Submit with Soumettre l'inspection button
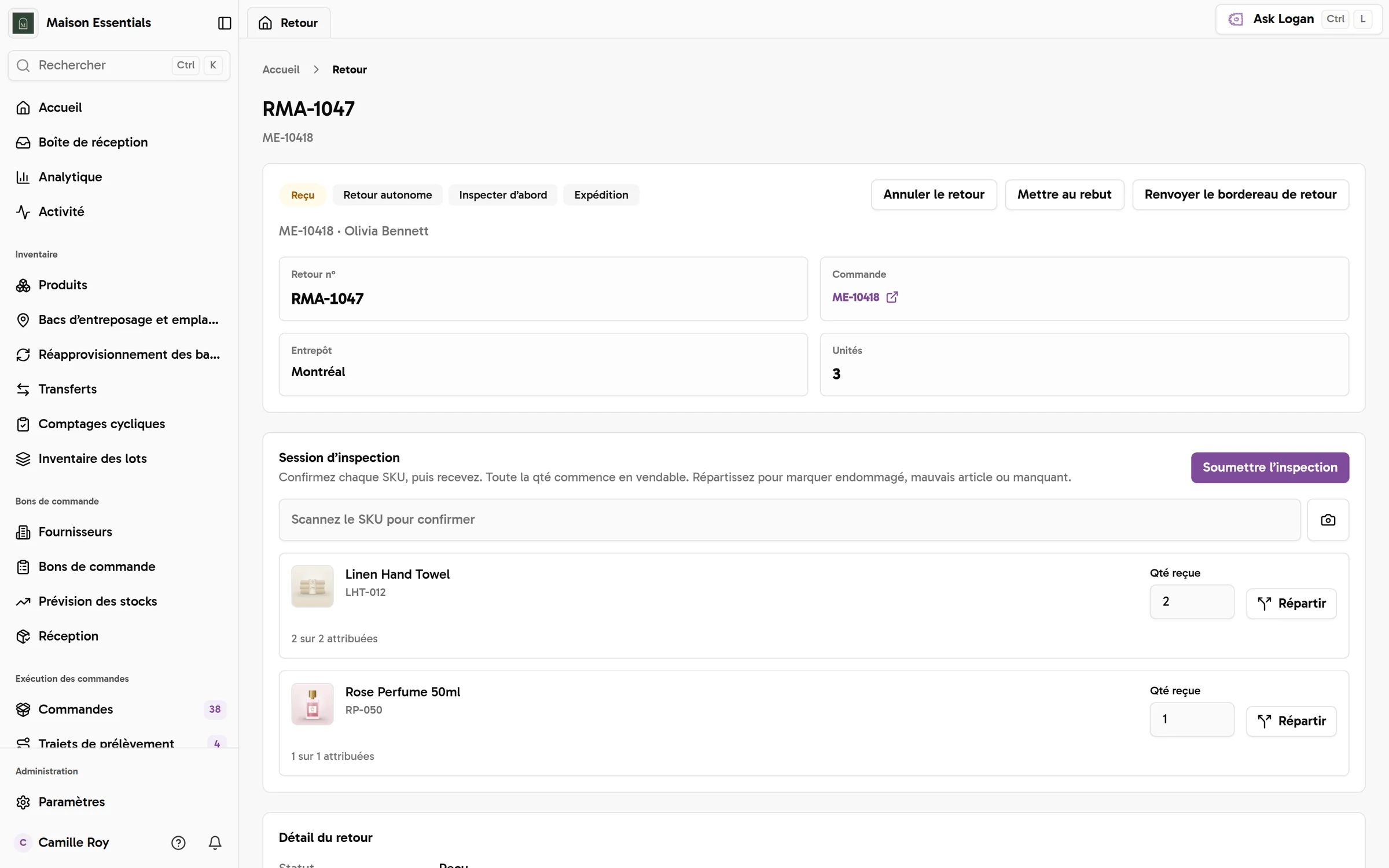Viewport: 1389px width, 868px height. coord(1270,468)
